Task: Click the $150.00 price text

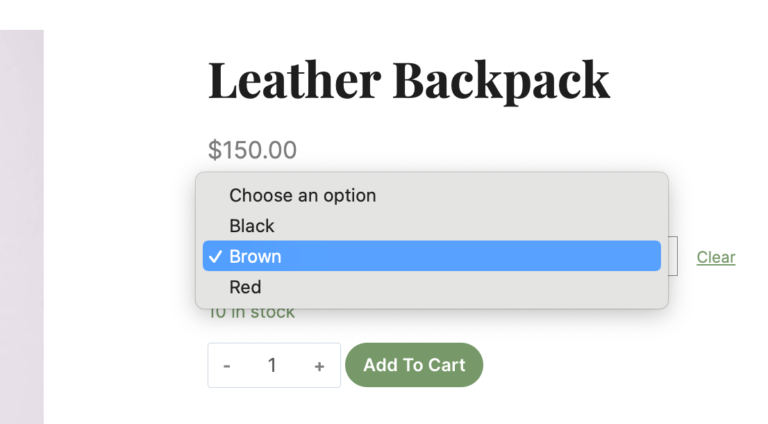Action: tap(252, 150)
